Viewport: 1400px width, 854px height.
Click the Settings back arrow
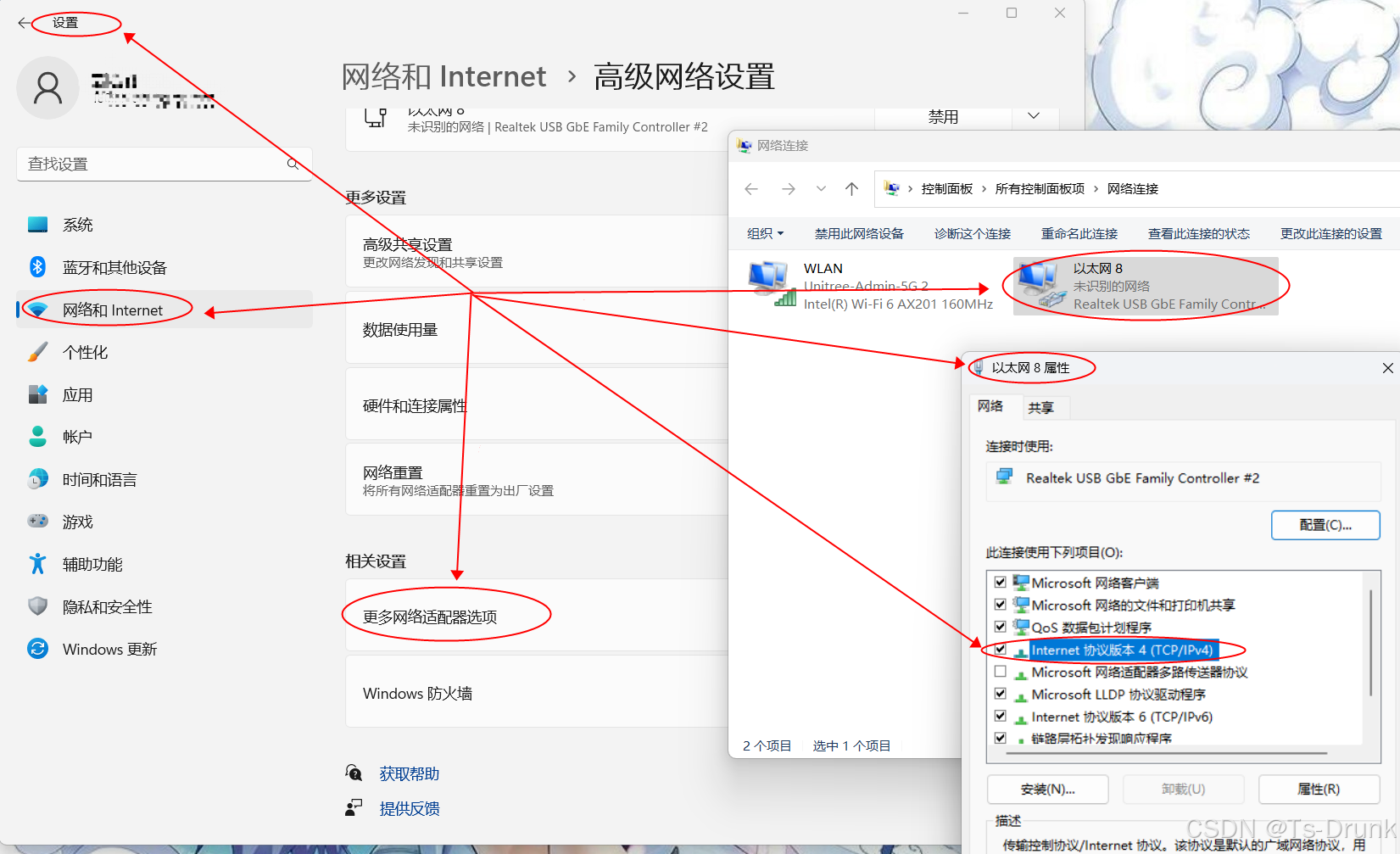[24, 23]
